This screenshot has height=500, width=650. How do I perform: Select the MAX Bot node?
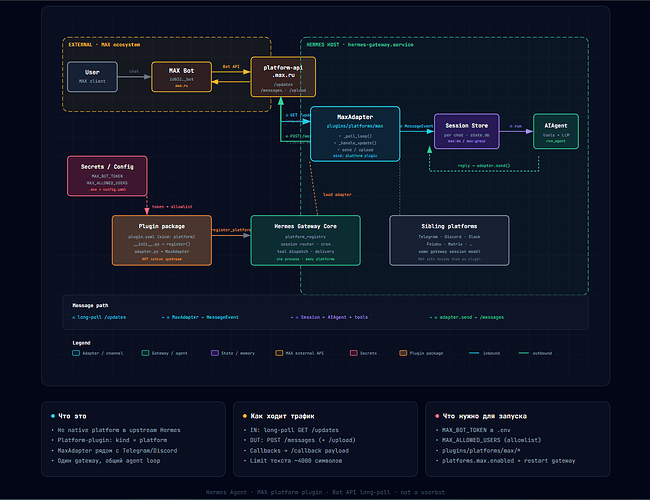(182, 77)
